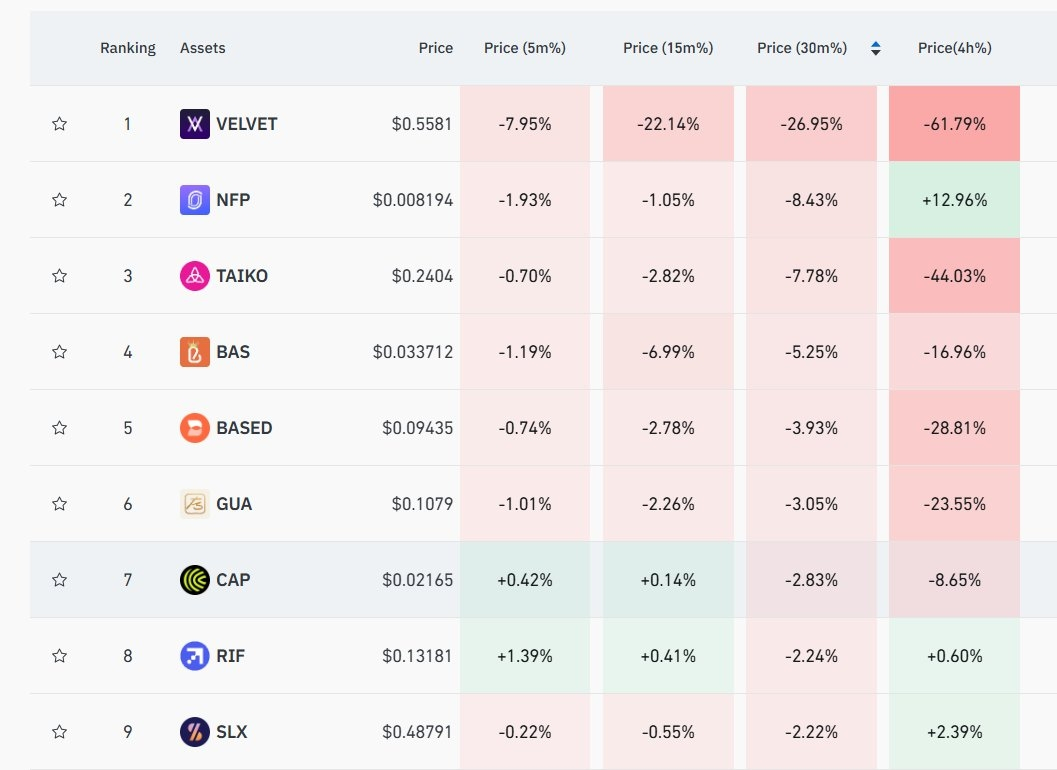Click the BAS price $0.033712
Screen dimensions: 1057x770
[x=413, y=352]
